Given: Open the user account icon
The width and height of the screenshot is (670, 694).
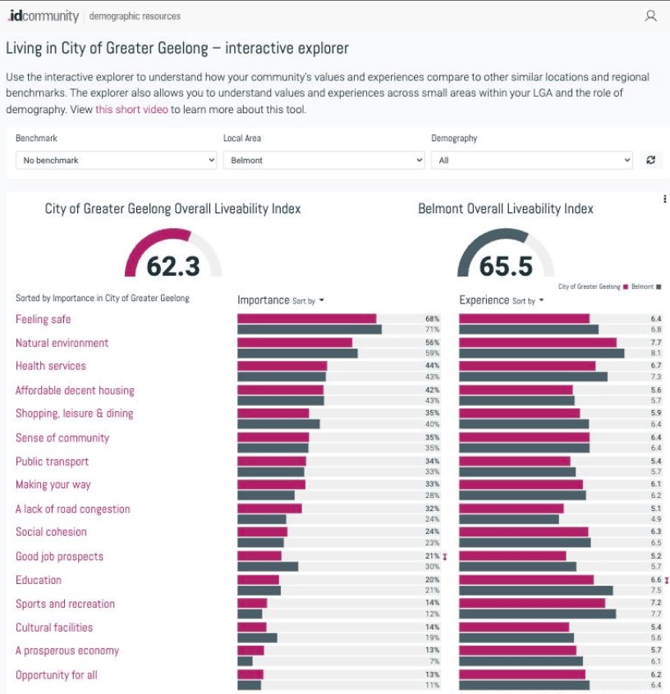Looking at the screenshot, I should tap(650, 16).
